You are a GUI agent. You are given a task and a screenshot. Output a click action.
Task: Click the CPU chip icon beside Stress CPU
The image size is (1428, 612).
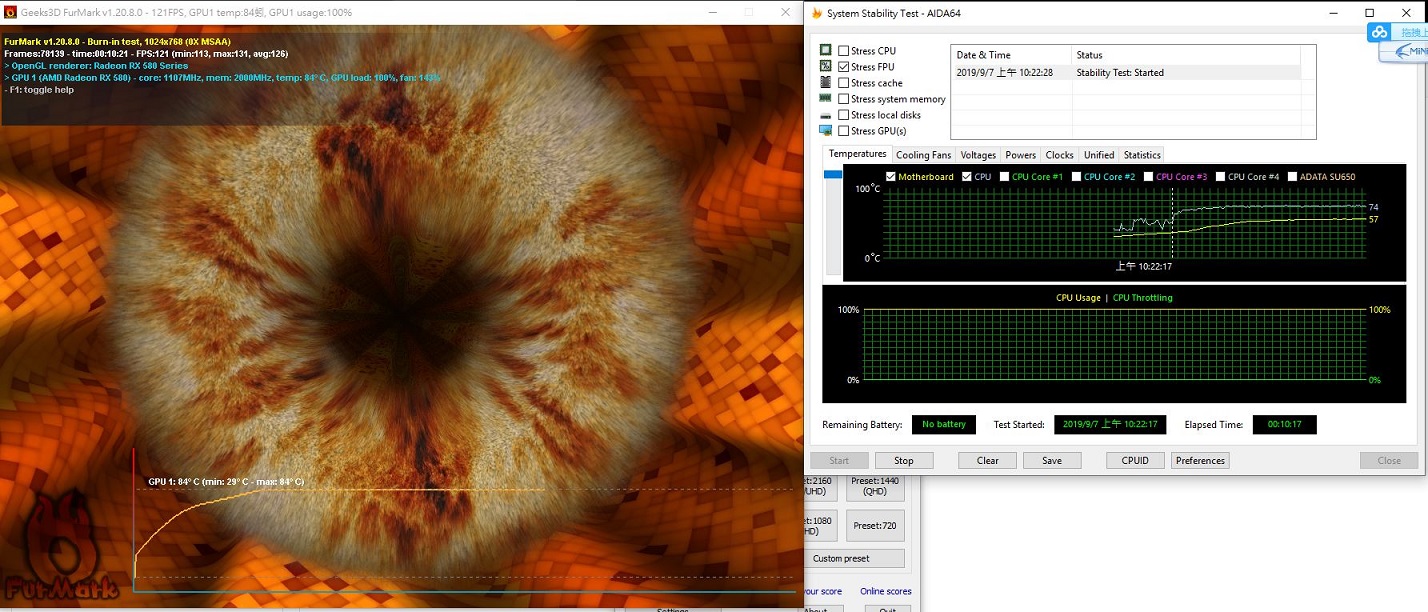point(826,50)
